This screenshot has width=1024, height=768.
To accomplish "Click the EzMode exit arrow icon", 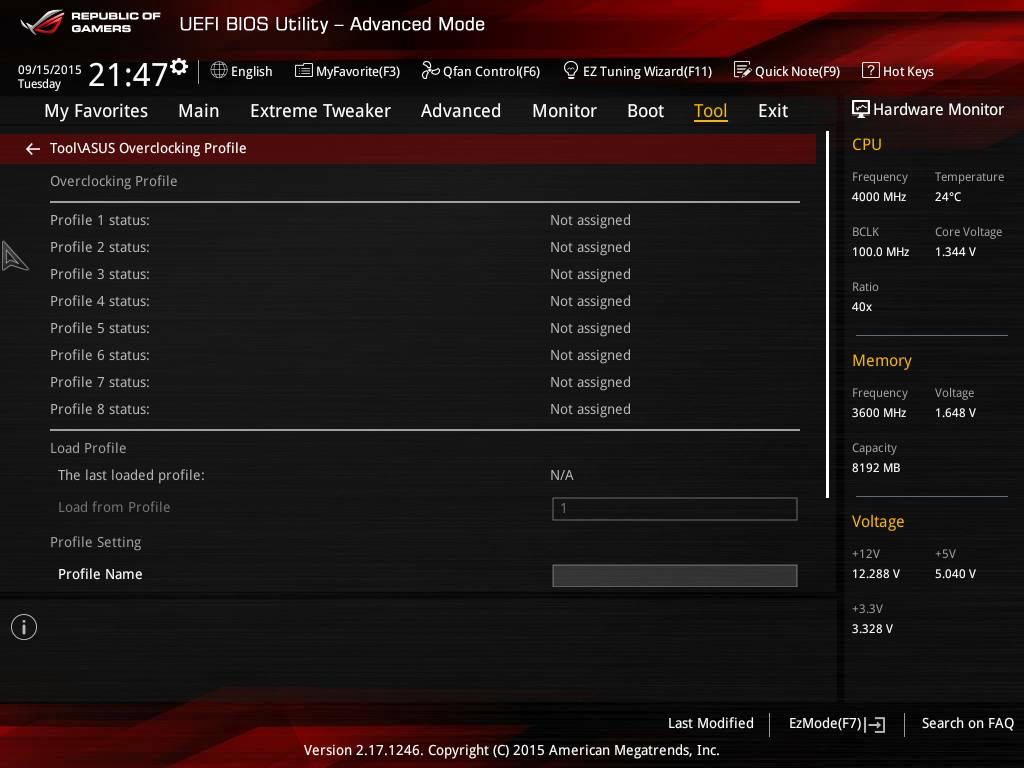I will [x=875, y=724].
